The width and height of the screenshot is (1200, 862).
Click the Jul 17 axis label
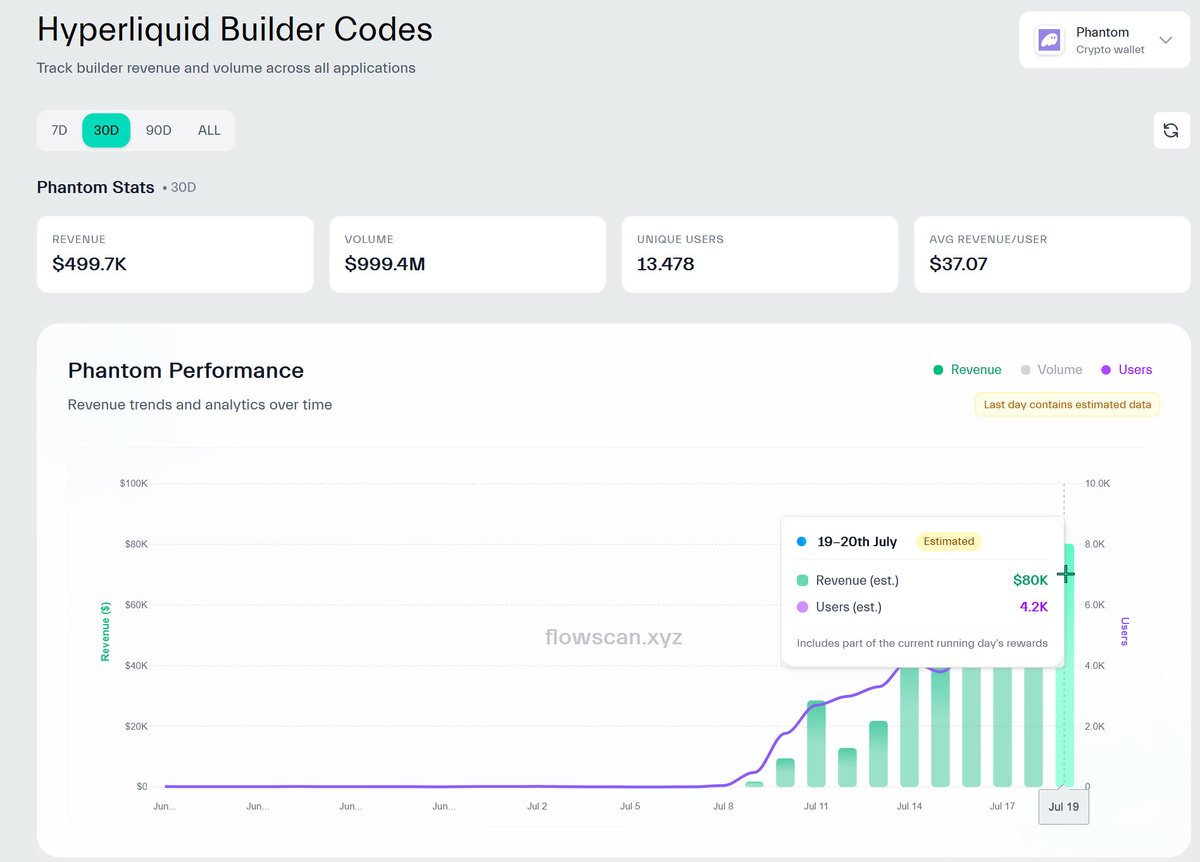(x=1002, y=805)
